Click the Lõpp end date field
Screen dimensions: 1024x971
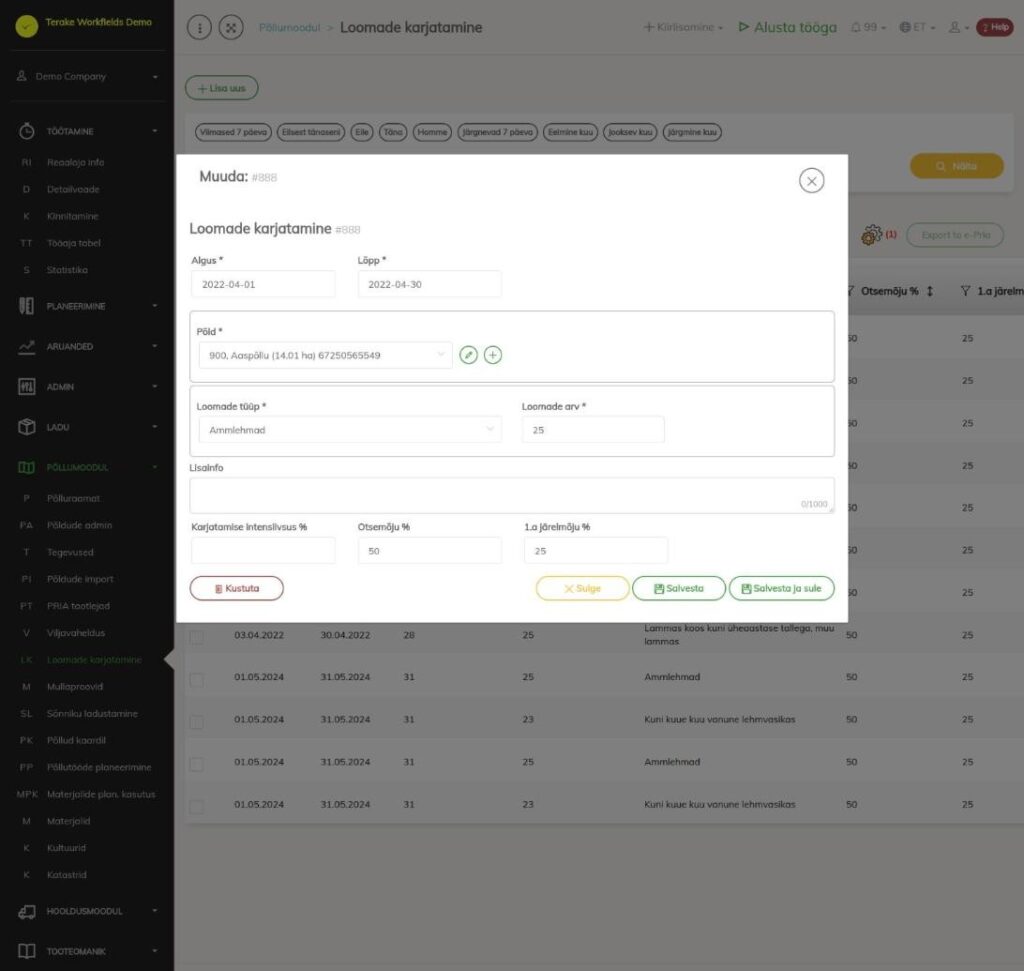430,284
